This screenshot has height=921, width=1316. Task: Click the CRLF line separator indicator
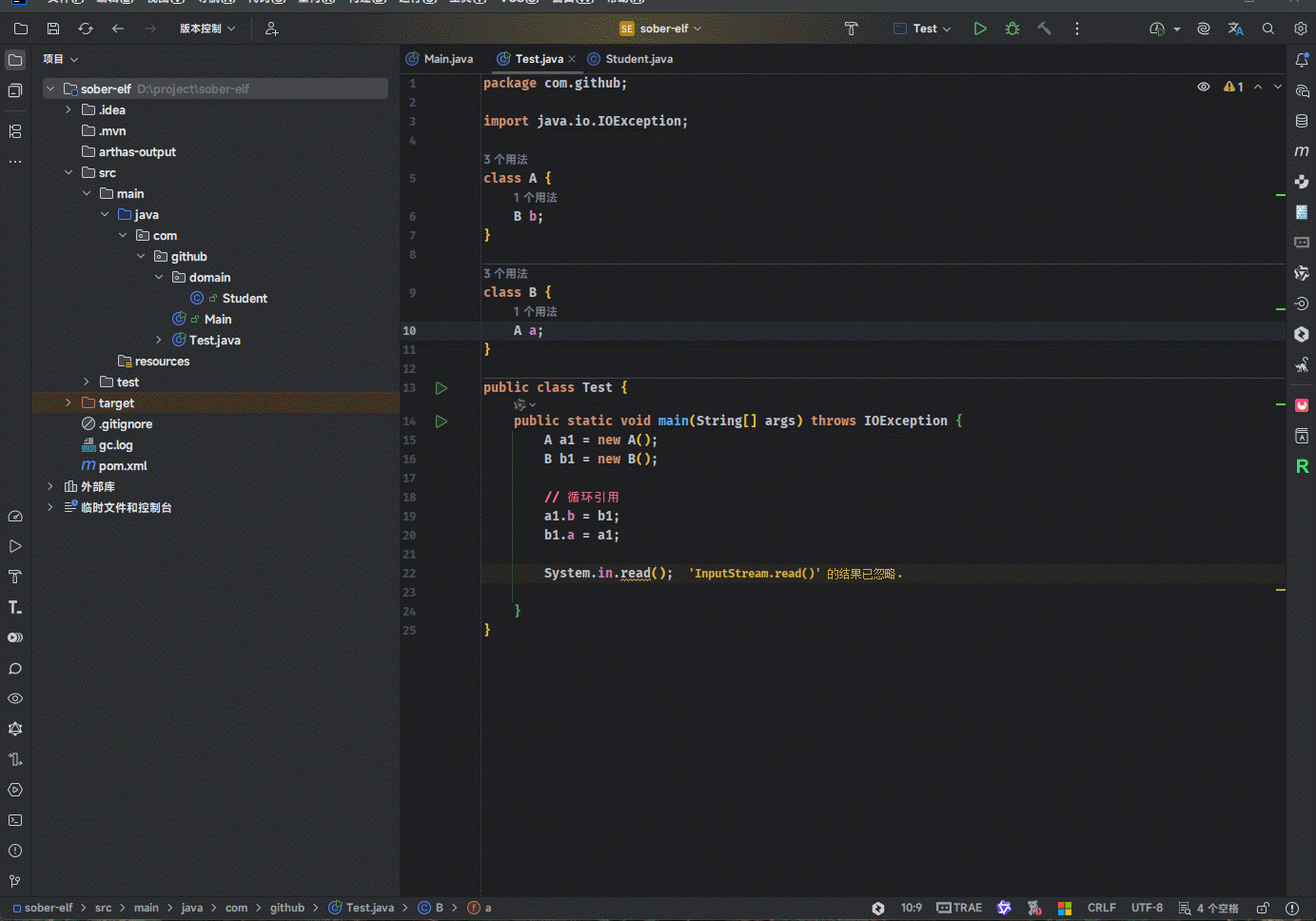click(1101, 908)
